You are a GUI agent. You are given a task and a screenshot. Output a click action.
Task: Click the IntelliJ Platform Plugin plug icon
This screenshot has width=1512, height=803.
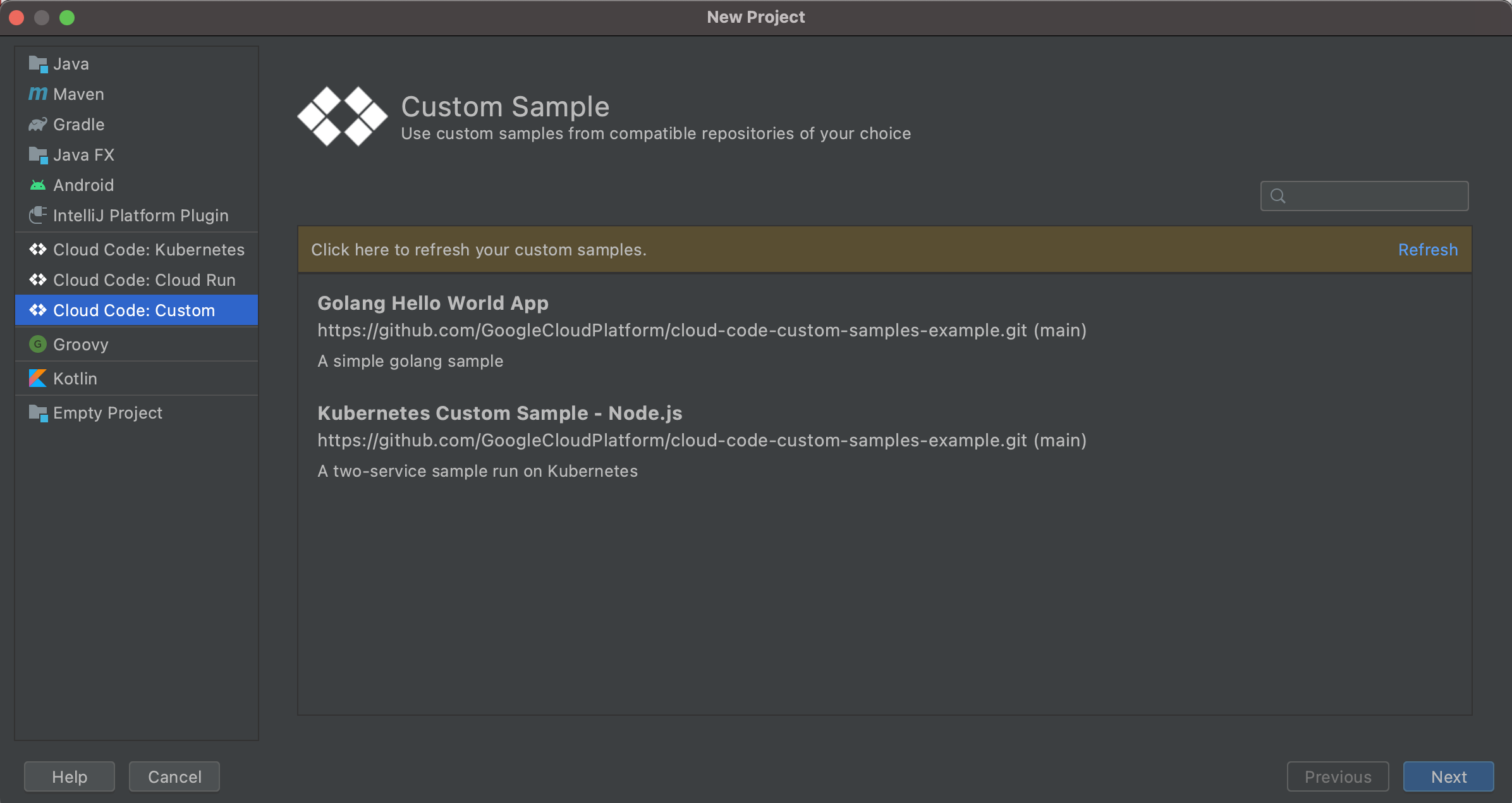click(x=37, y=215)
